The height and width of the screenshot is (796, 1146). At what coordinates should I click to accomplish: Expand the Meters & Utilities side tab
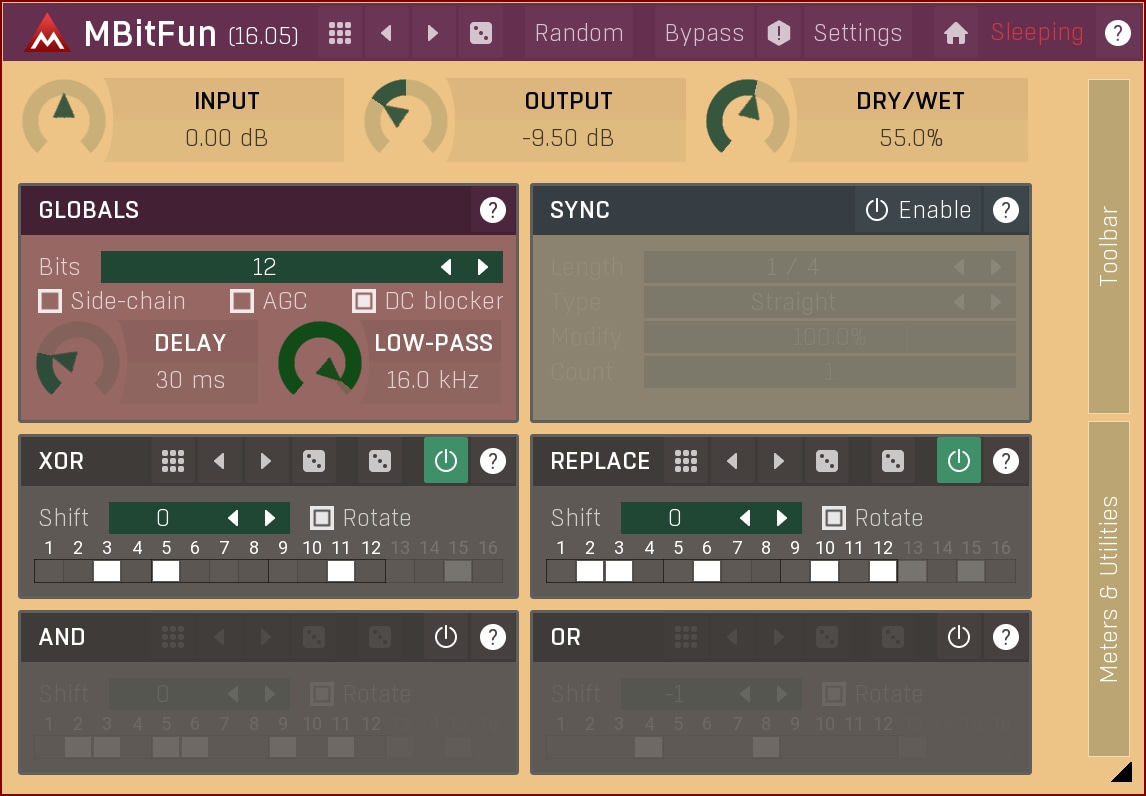coord(1109,589)
